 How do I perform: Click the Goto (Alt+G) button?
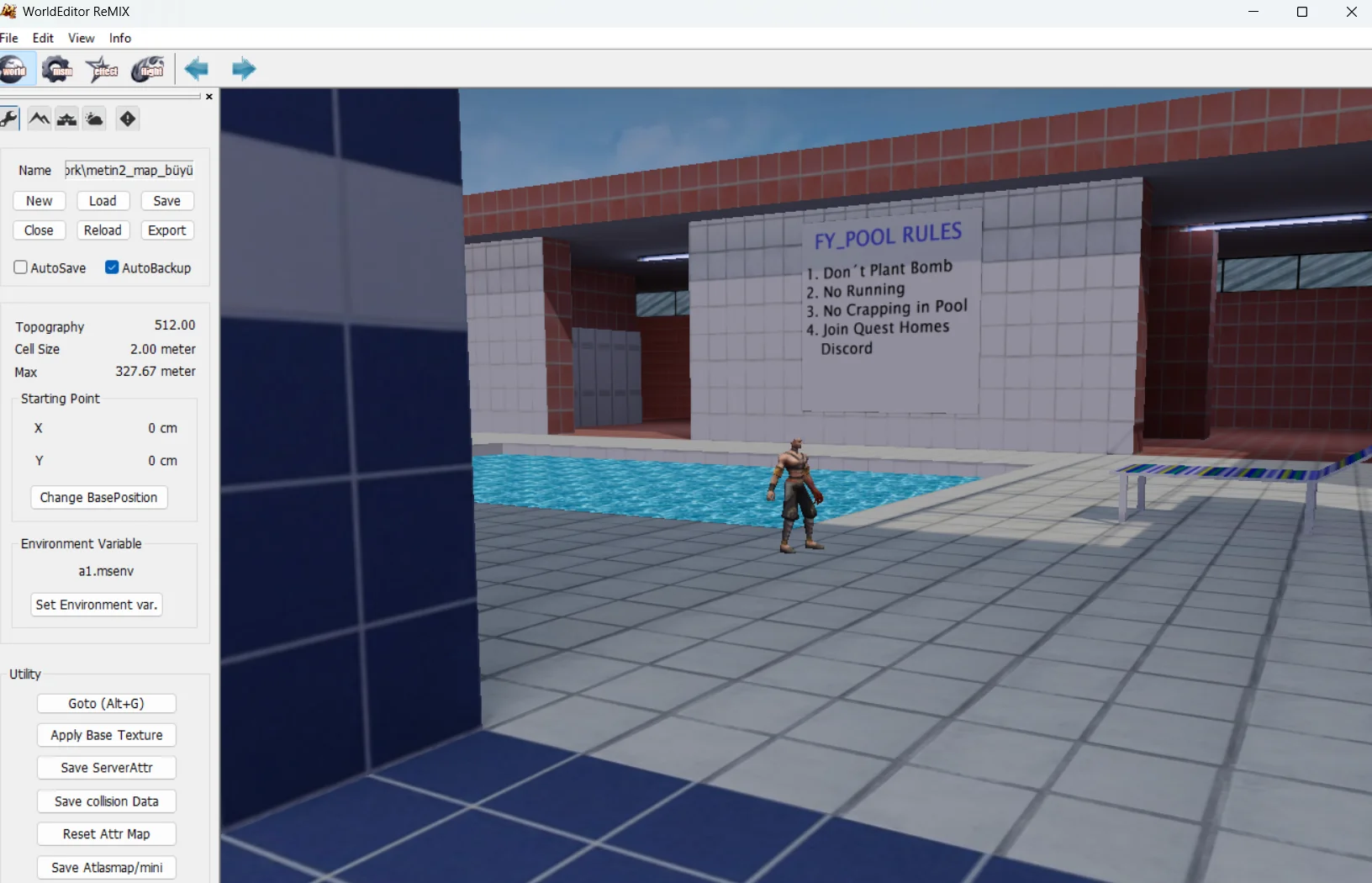[x=107, y=704]
